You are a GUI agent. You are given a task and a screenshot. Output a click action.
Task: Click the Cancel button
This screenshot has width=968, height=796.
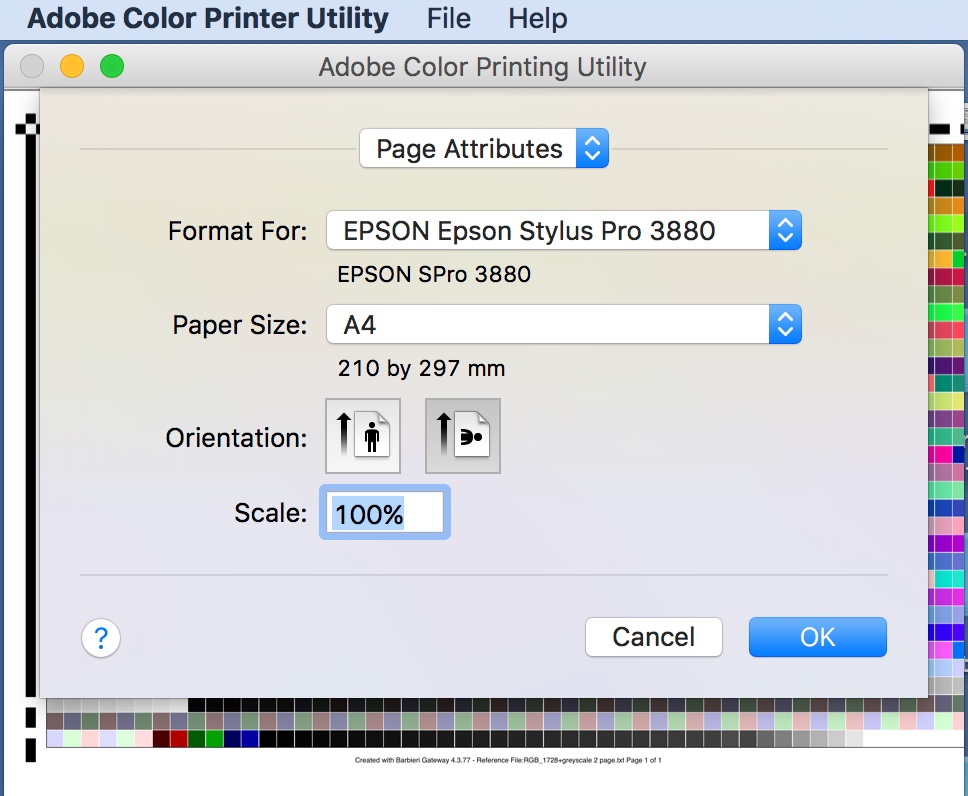tap(654, 637)
